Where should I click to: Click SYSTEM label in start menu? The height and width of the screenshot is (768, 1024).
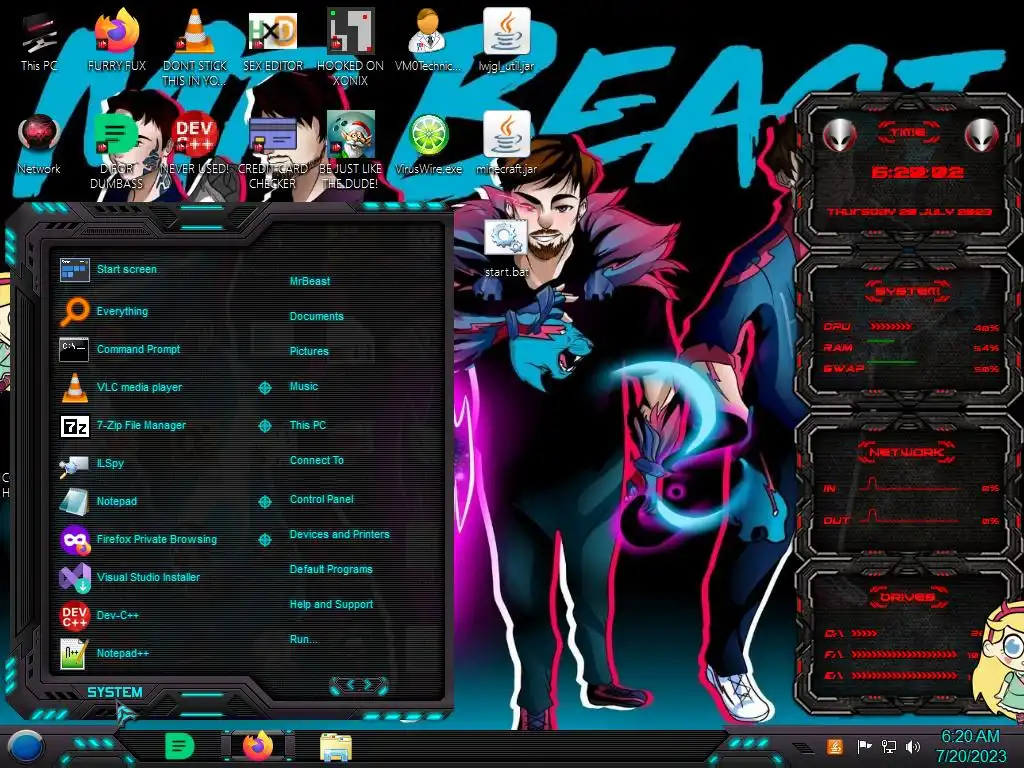coord(114,692)
